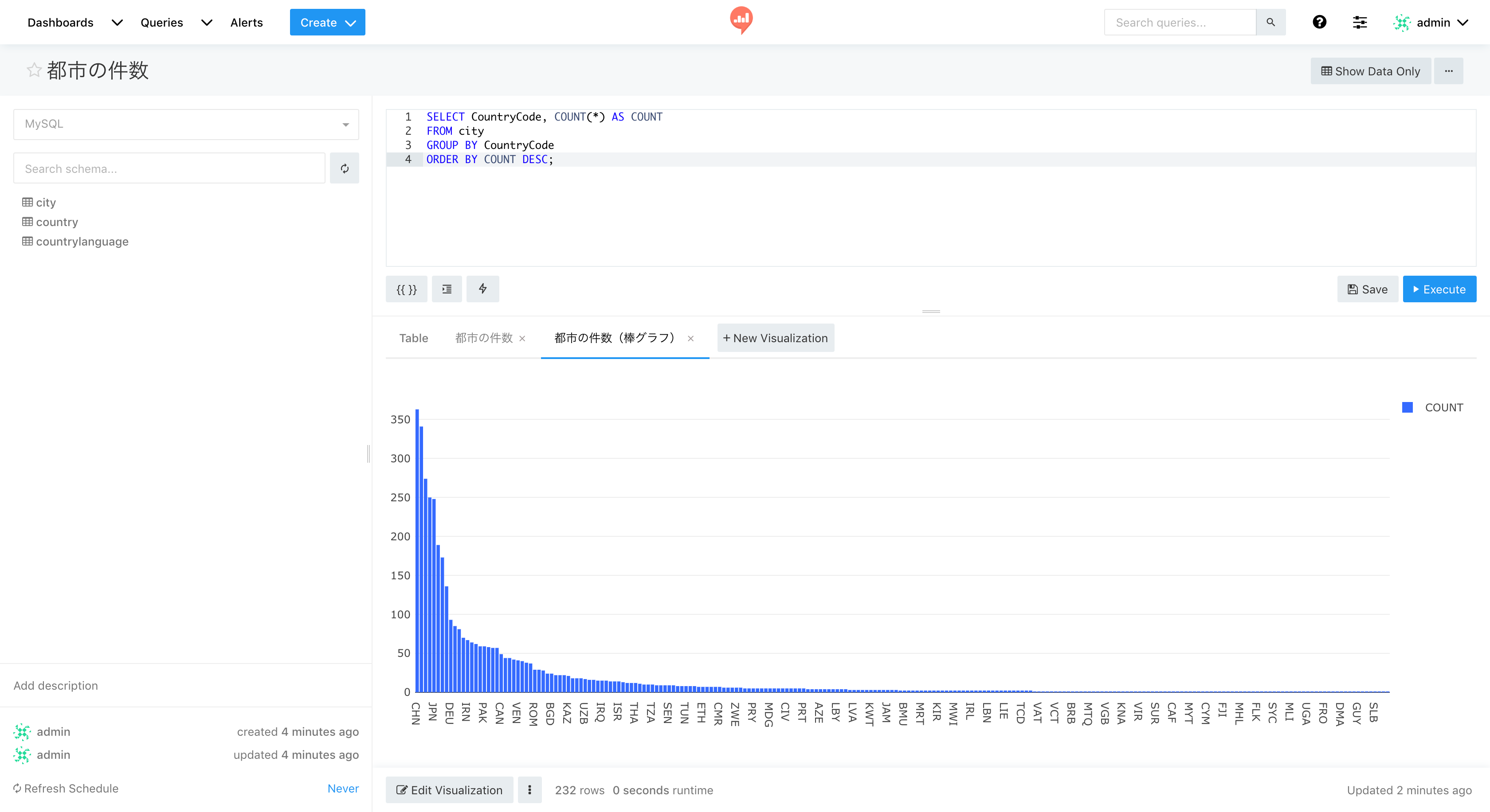Toggle autocomplete with the lightning bolt icon
This screenshot has height=812, width=1490.
click(x=482, y=289)
